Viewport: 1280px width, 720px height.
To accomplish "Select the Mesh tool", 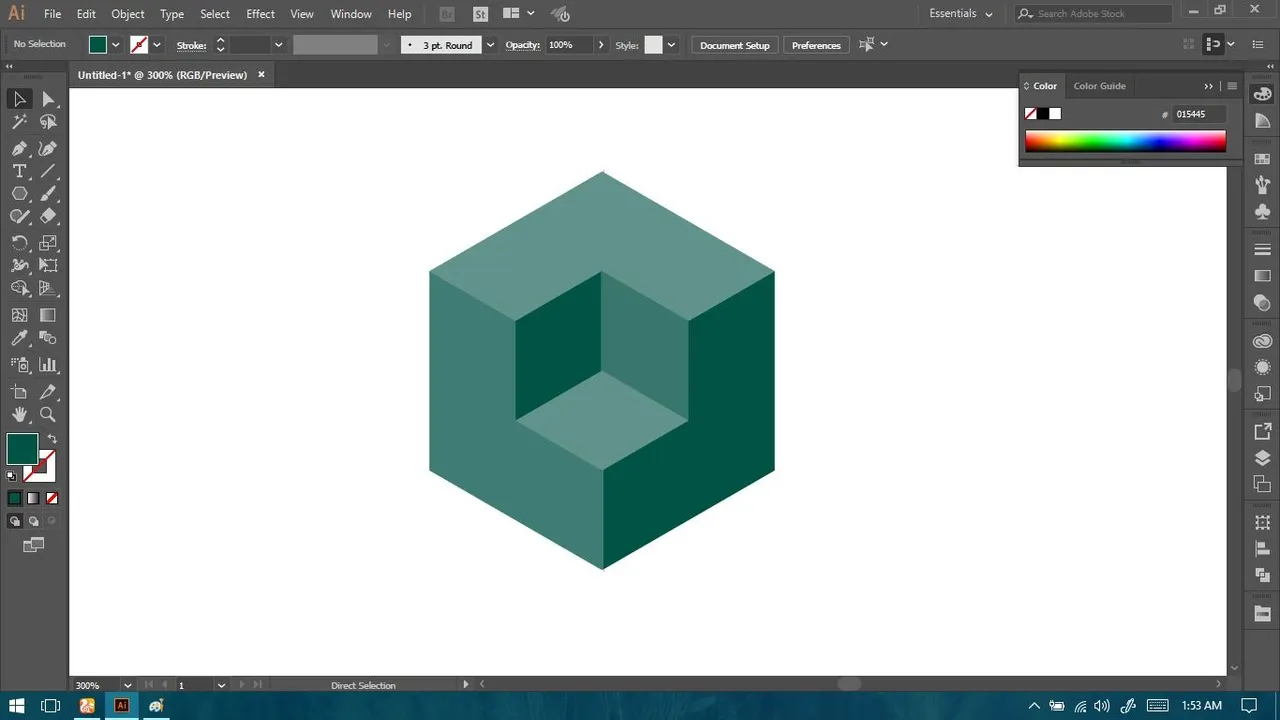I will click(x=19, y=315).
